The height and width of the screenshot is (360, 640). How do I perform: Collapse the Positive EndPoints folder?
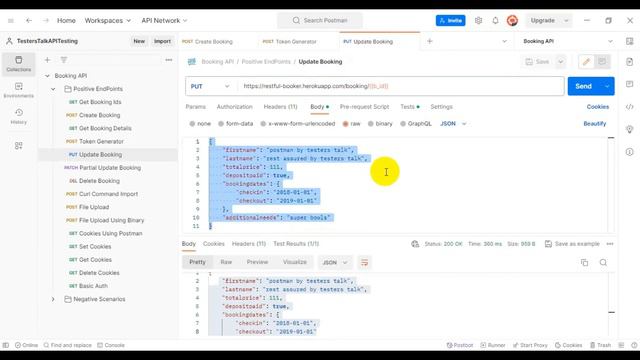click(x=53, y=89)
